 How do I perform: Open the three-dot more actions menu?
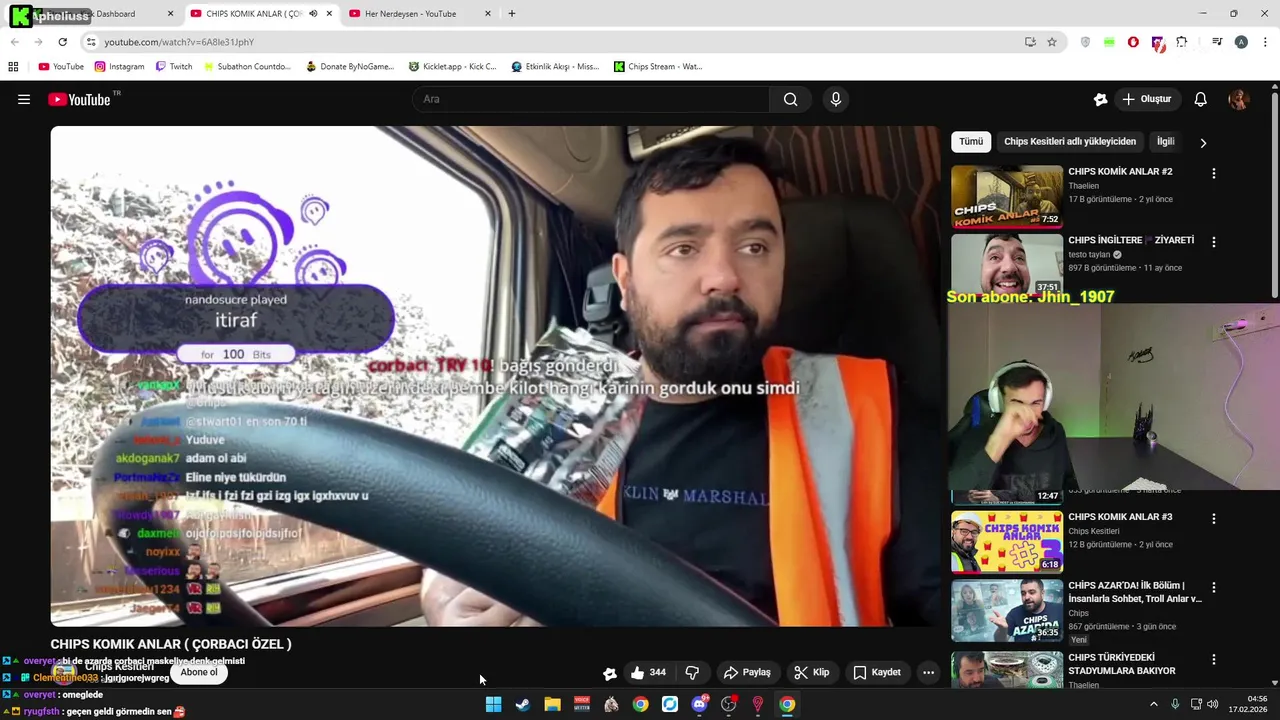[928, 672]
